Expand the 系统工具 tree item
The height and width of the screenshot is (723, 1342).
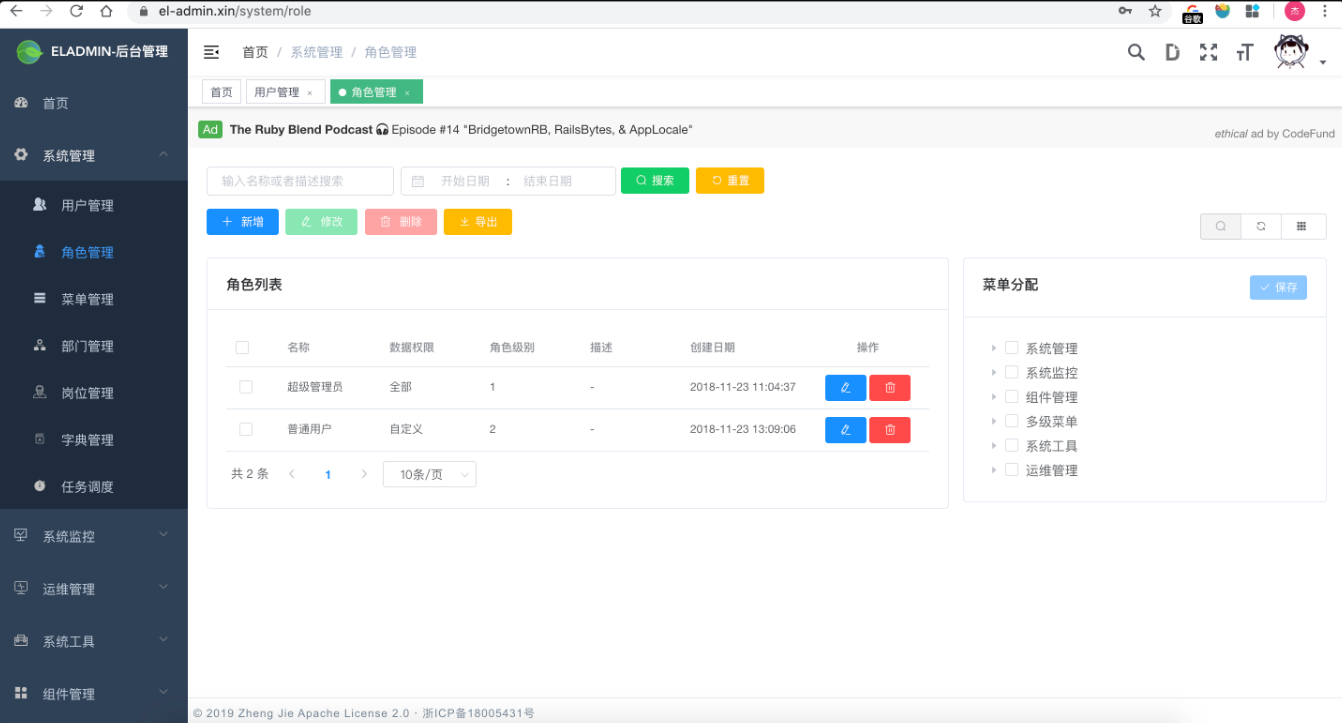[x=992, y=445]
